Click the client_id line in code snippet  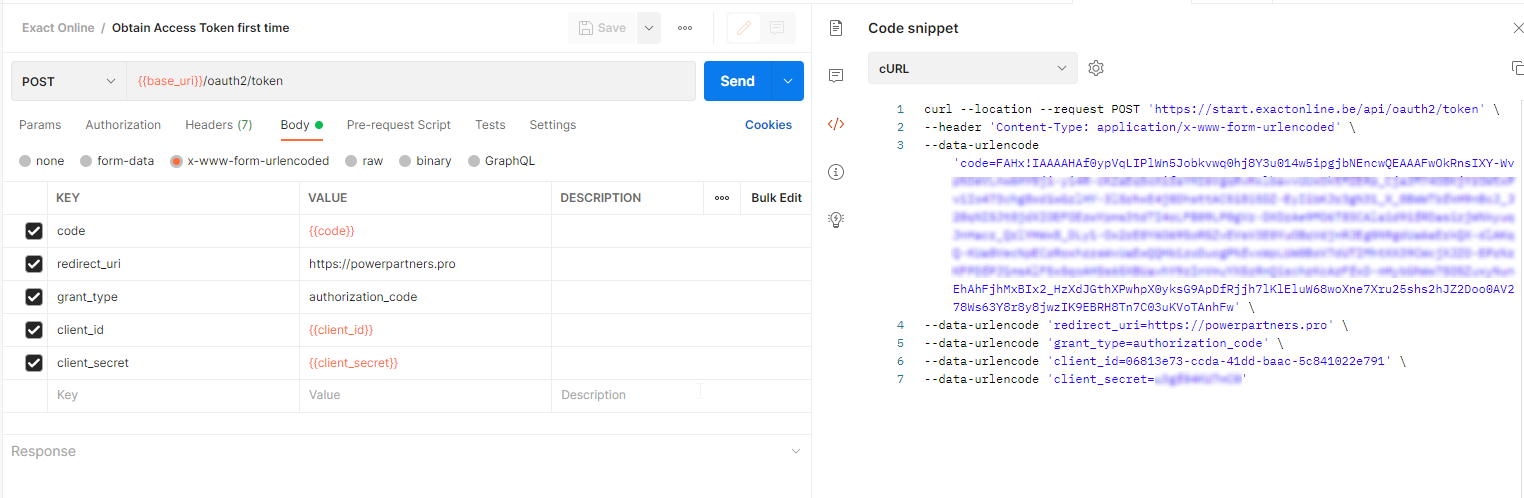1165,361
